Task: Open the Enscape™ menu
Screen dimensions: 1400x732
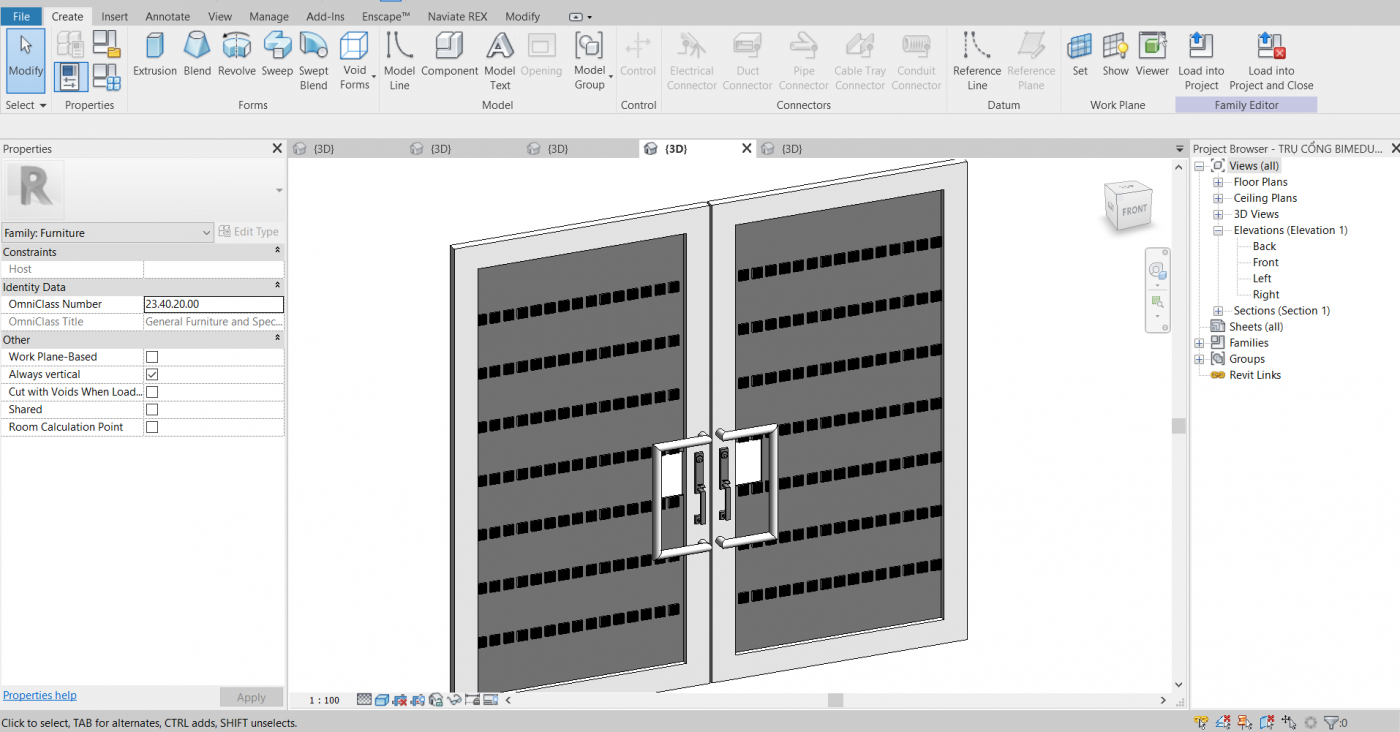Action: coord(386,16)
